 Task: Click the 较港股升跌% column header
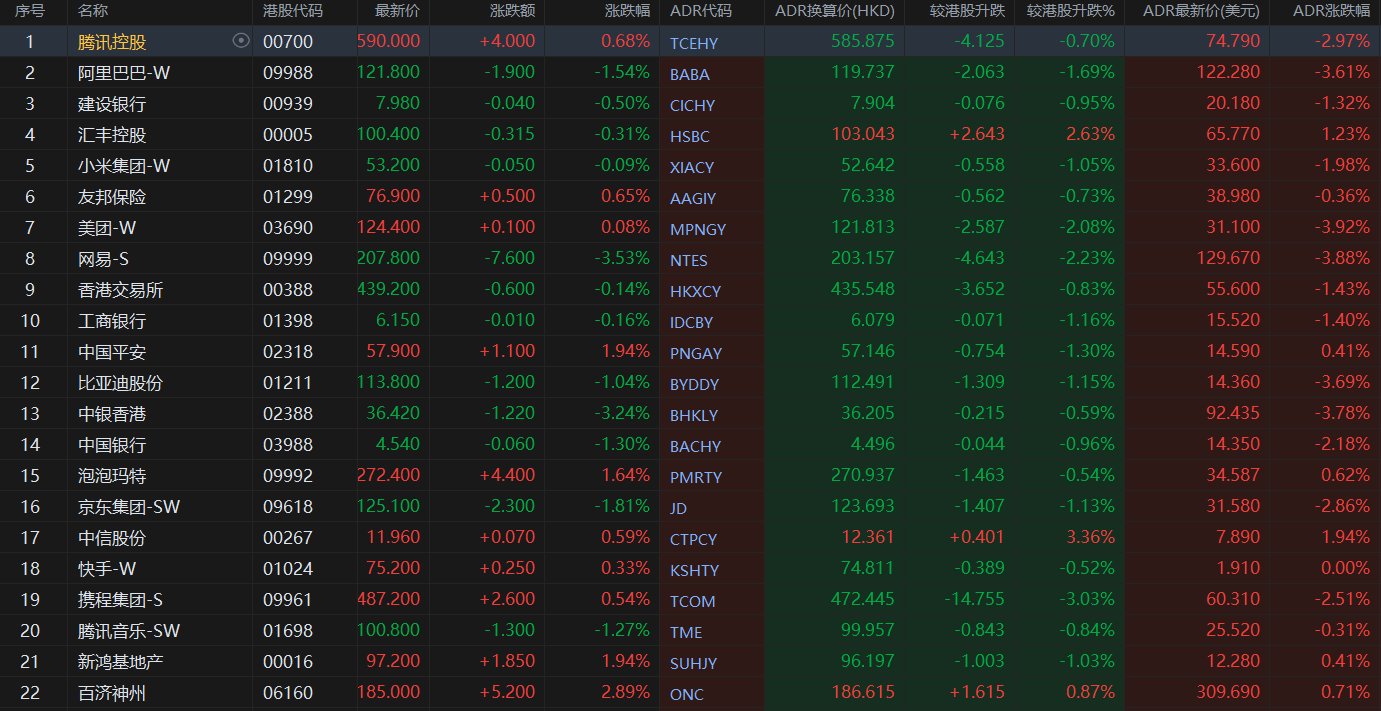pyautogui.click(x=1070, y=11)
